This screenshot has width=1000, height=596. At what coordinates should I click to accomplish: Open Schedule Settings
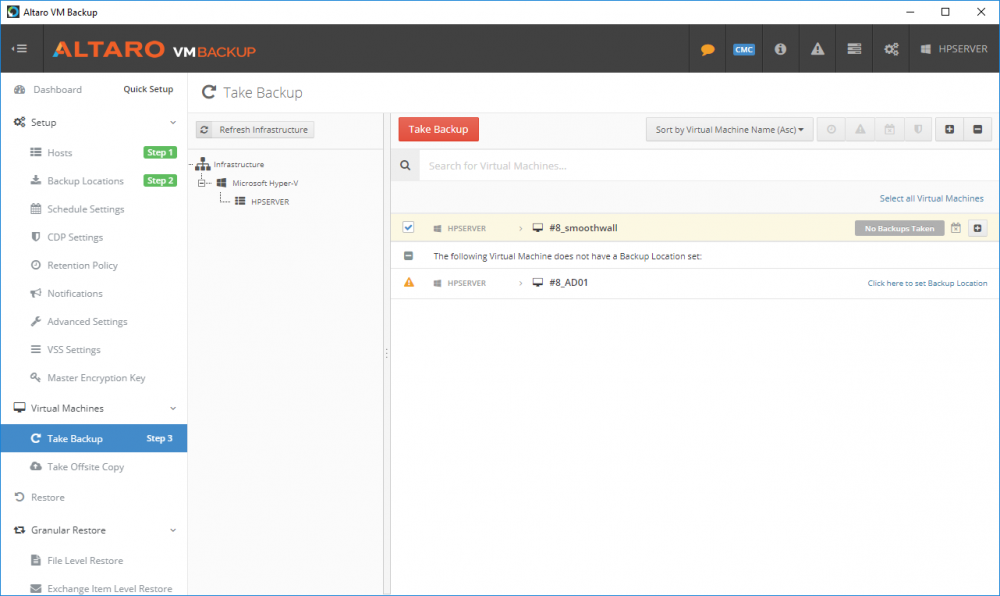[85, 209]
